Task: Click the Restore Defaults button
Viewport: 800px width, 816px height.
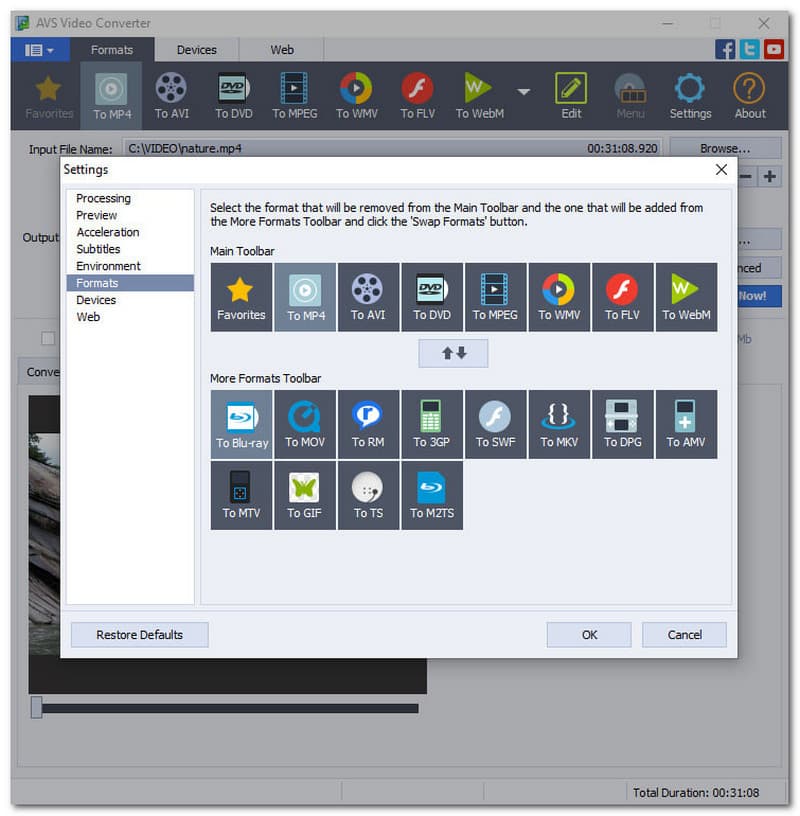Action: 139,635
